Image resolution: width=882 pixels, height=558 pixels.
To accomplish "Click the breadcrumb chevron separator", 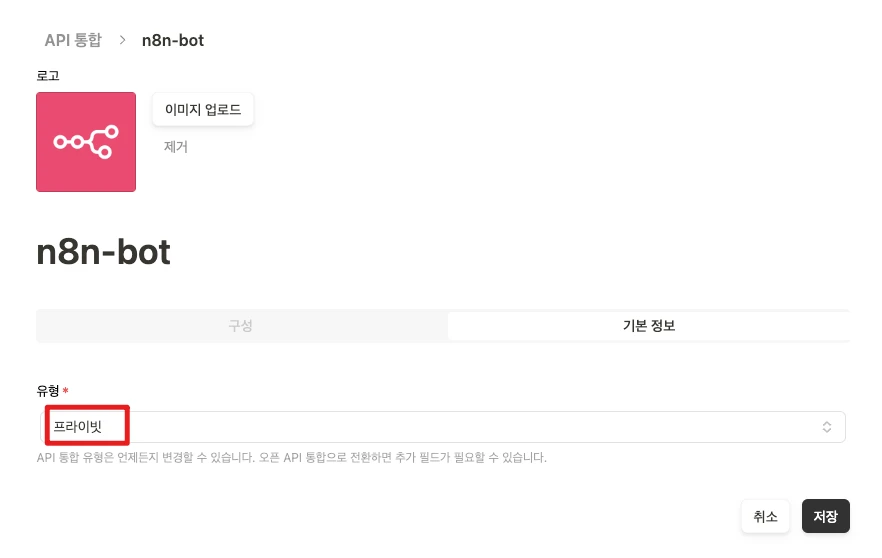I will pos(122,40).
